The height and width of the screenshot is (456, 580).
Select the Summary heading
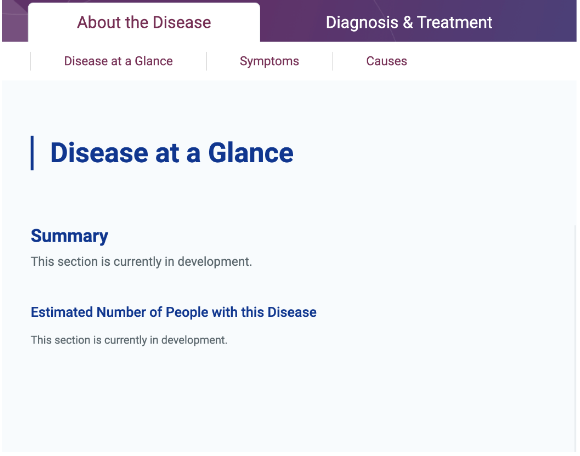[x=70, y=236]
